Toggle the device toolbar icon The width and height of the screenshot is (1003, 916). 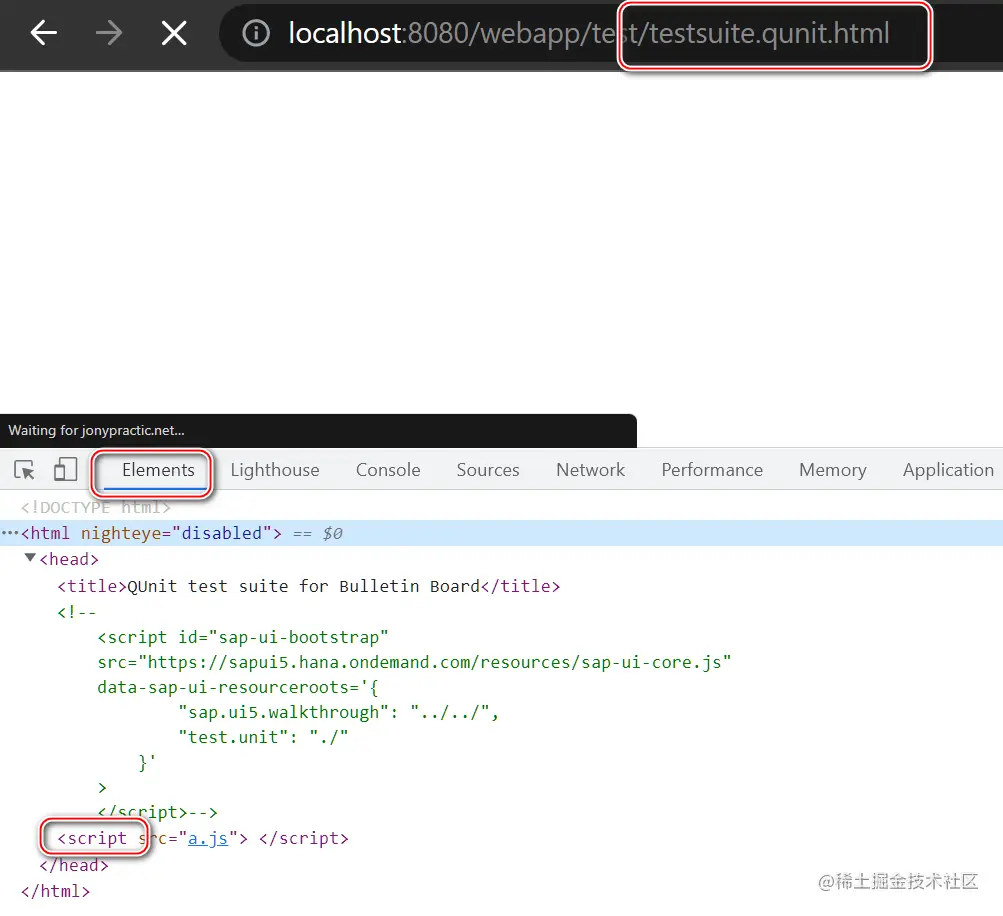tap(65, 469)
